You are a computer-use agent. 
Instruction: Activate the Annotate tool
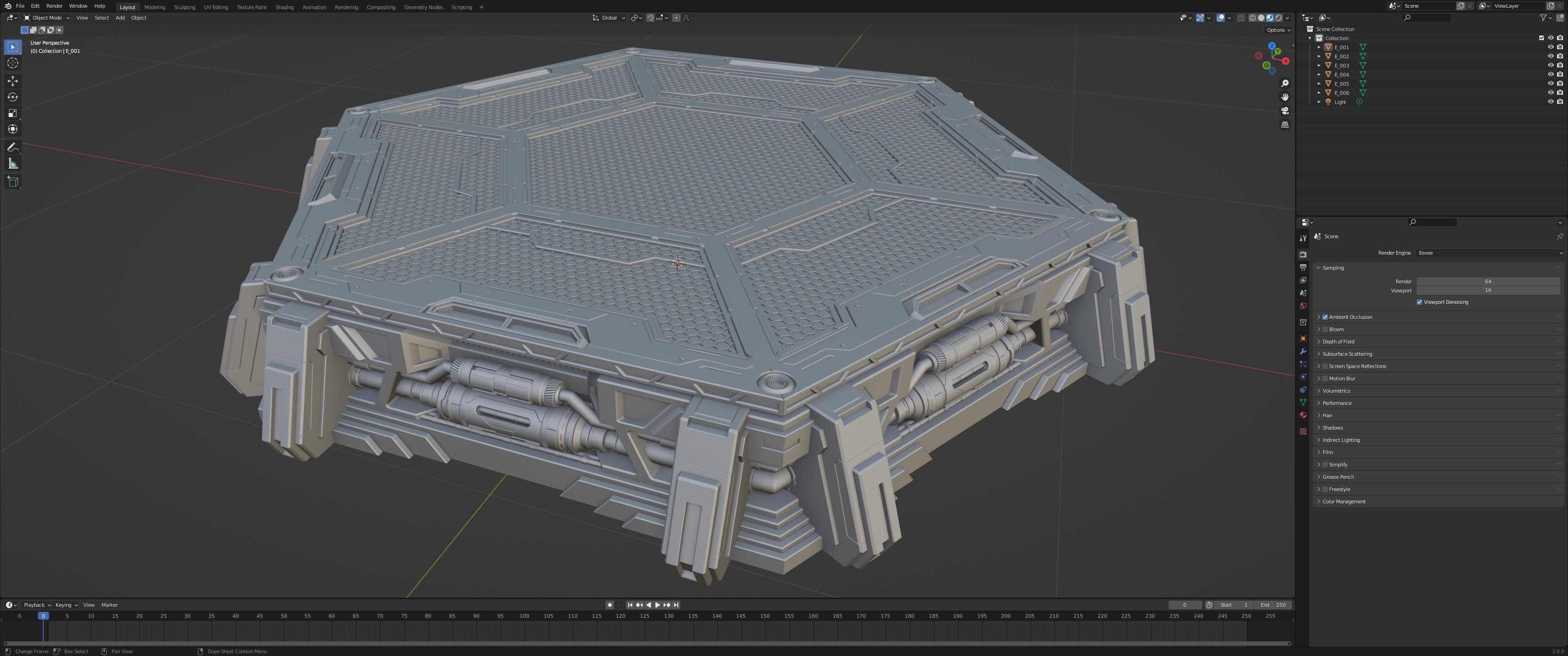coord(13,147)
